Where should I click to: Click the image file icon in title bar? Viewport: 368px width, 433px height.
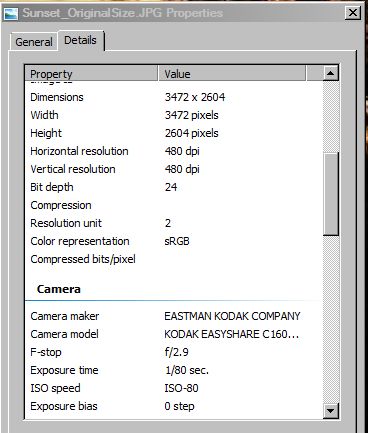(11, 13)
